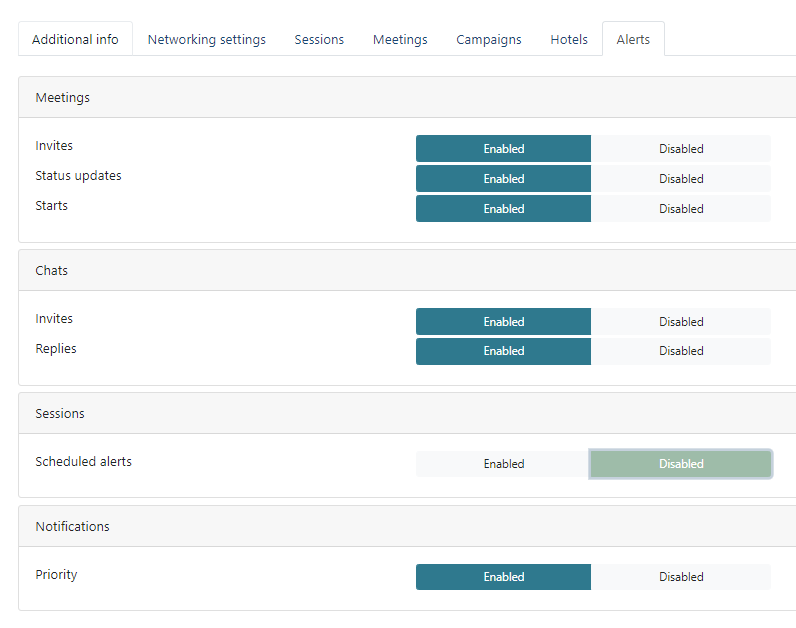Image resolution: width=796 pixels, height=628 pixels.
Task: Disable chat Invites alerts
Action: pos(681,322)
